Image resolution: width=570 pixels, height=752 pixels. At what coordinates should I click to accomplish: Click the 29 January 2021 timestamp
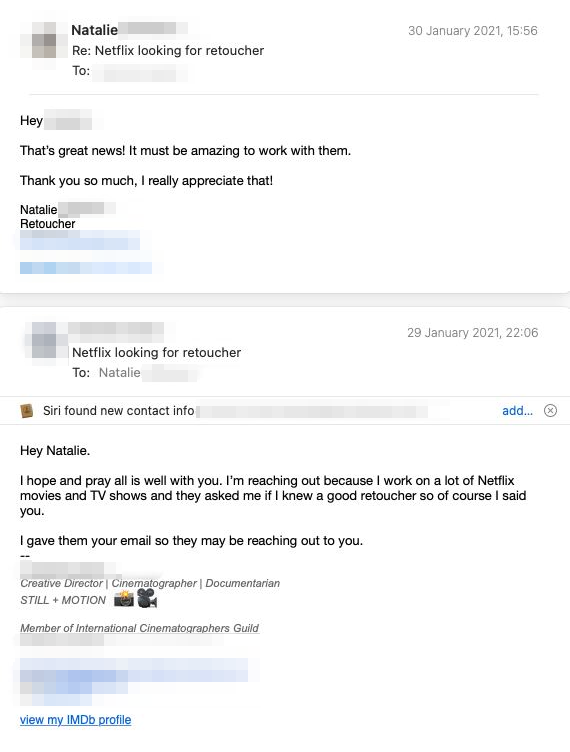pyautogui.click(x=473, y=332)
